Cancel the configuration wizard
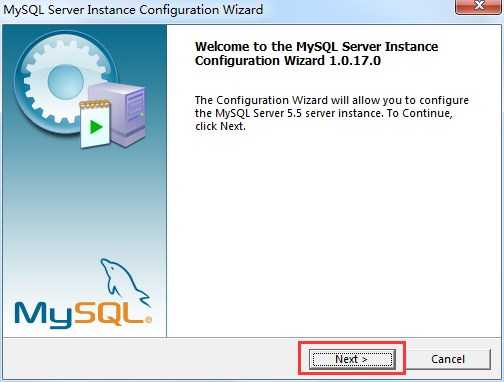 [x=448, y=359]
